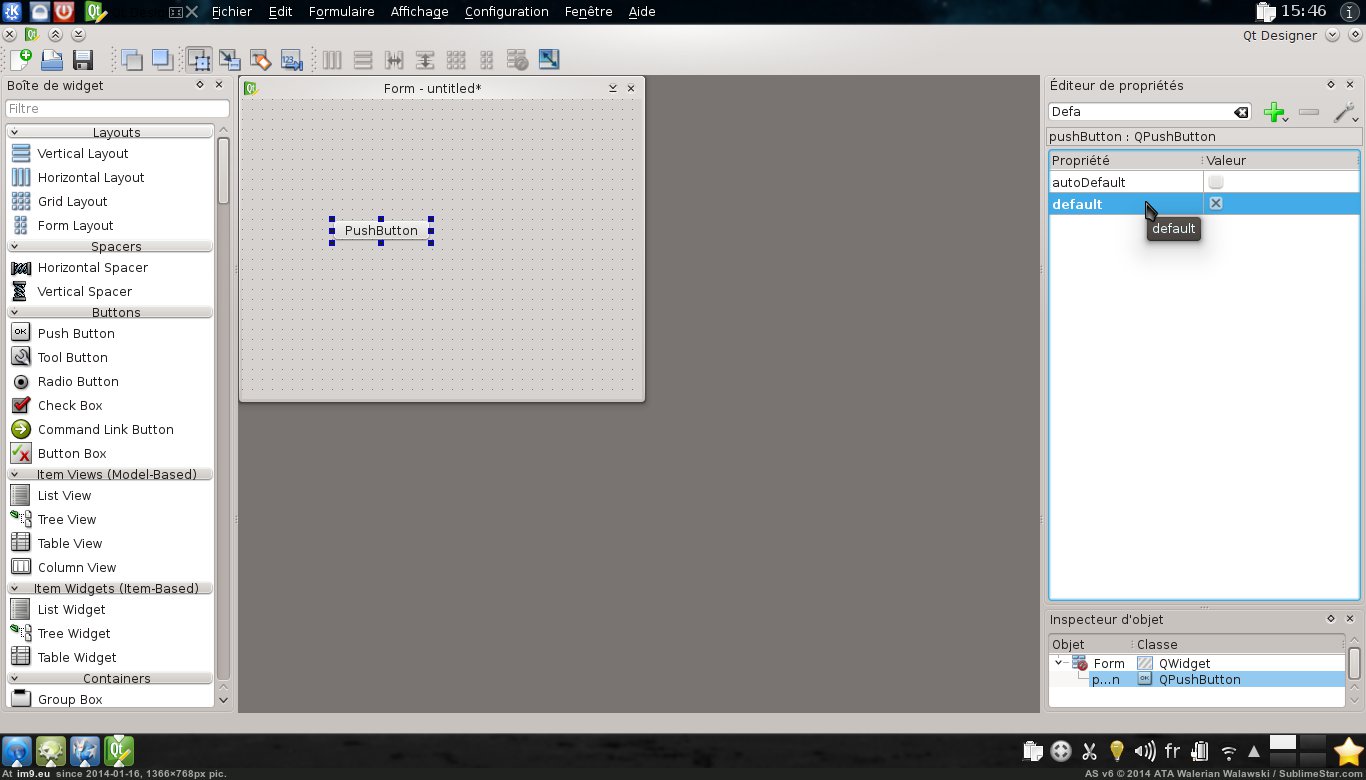Open the green plus add-property dropdown
The width and height of the screenshot is (1366, 780).
(x=1275, y=112)
